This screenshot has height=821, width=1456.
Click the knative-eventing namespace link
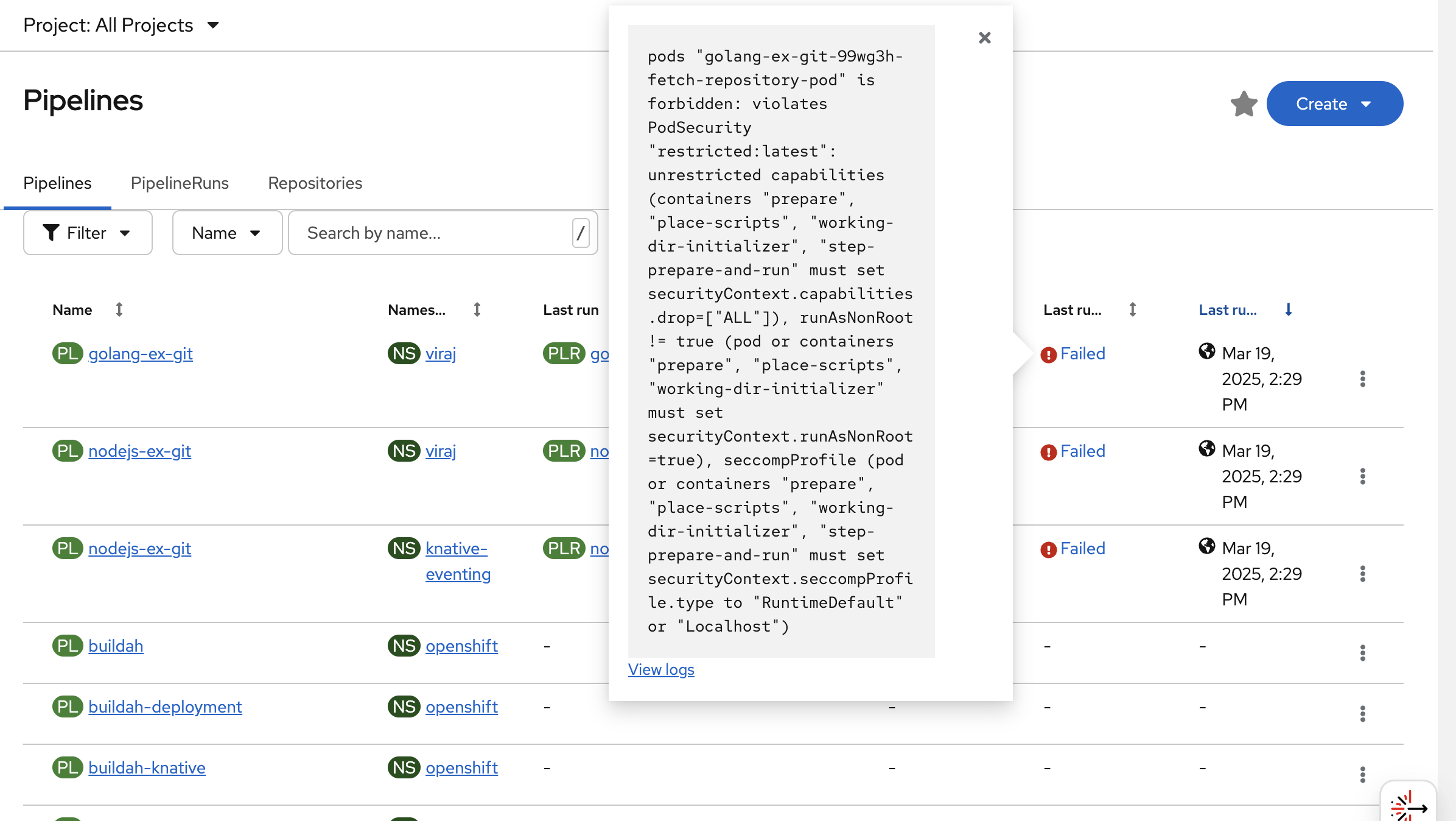click(457, 561)
